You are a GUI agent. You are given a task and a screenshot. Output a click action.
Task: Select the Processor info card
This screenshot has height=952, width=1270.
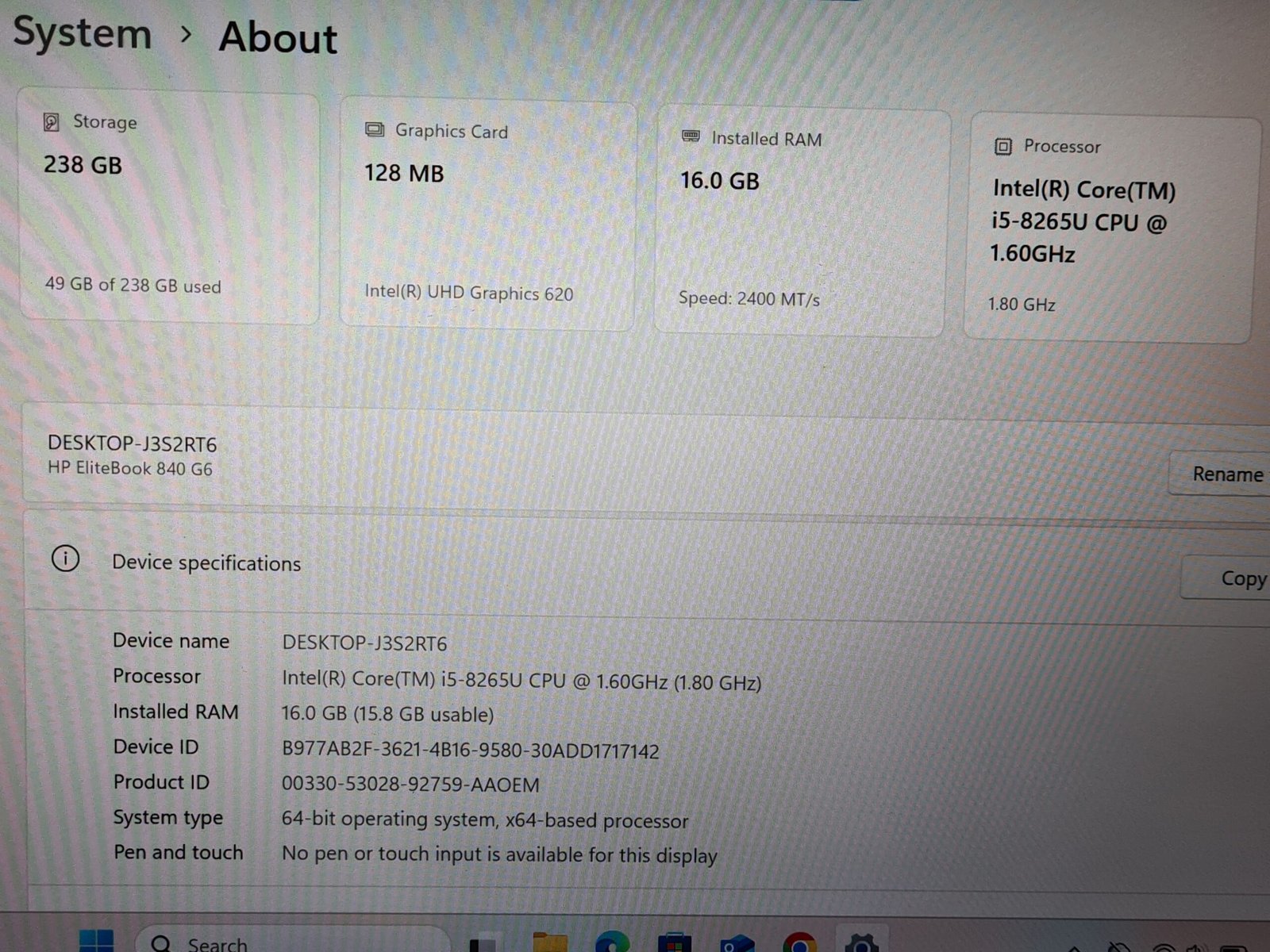click(x=1110, y=228)
